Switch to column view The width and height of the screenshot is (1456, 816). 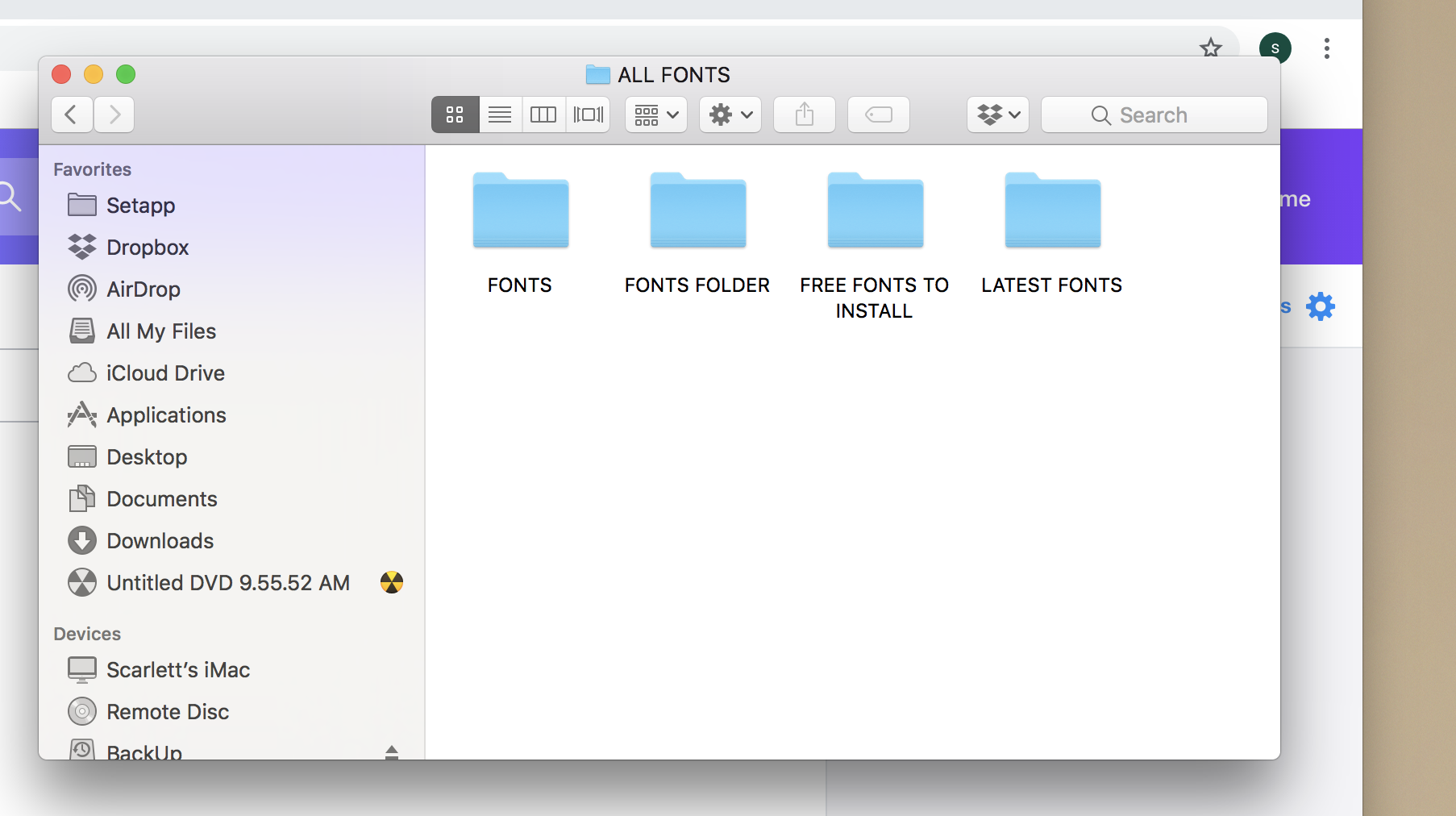pos(543,114)
